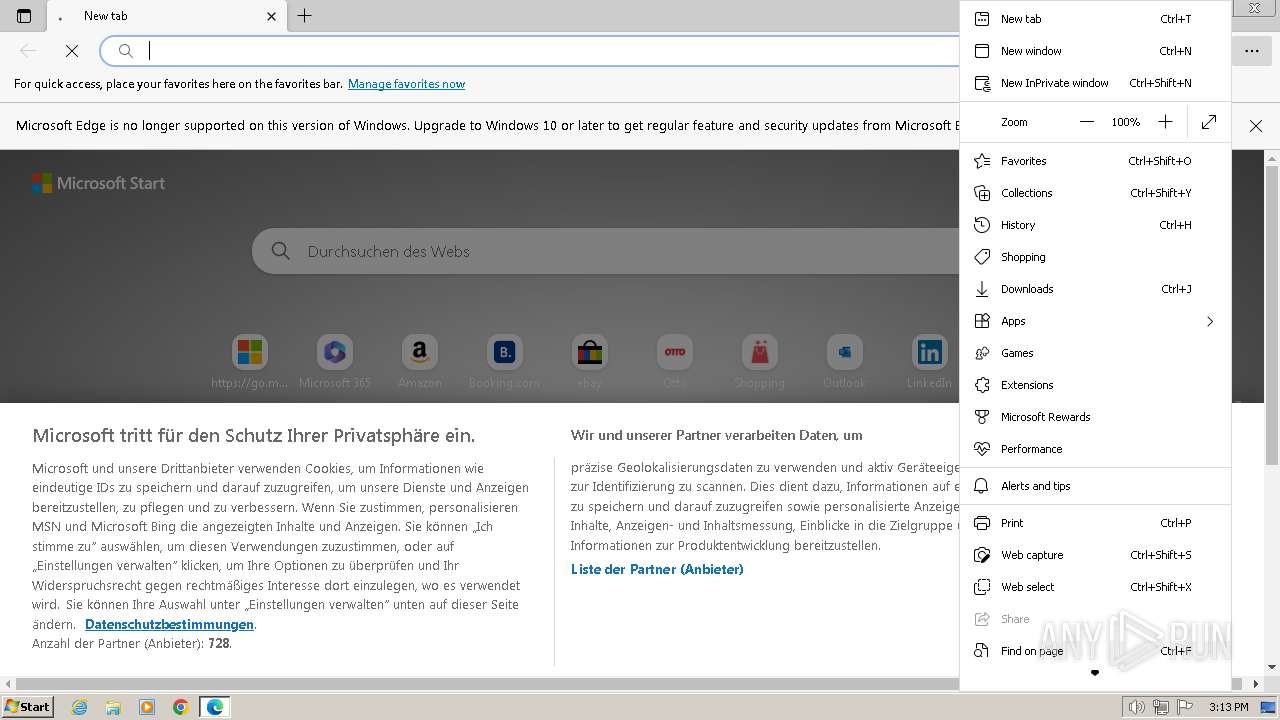
Task: Click the Microsoft Start logo
Action: coord(98,183)
